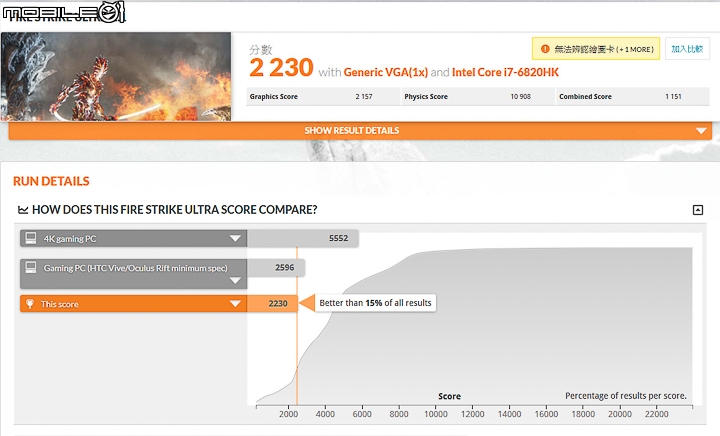720x436 pixels.
Task: Expand the 4K gaming PC dropdown arrow
Action: point(235,239)
